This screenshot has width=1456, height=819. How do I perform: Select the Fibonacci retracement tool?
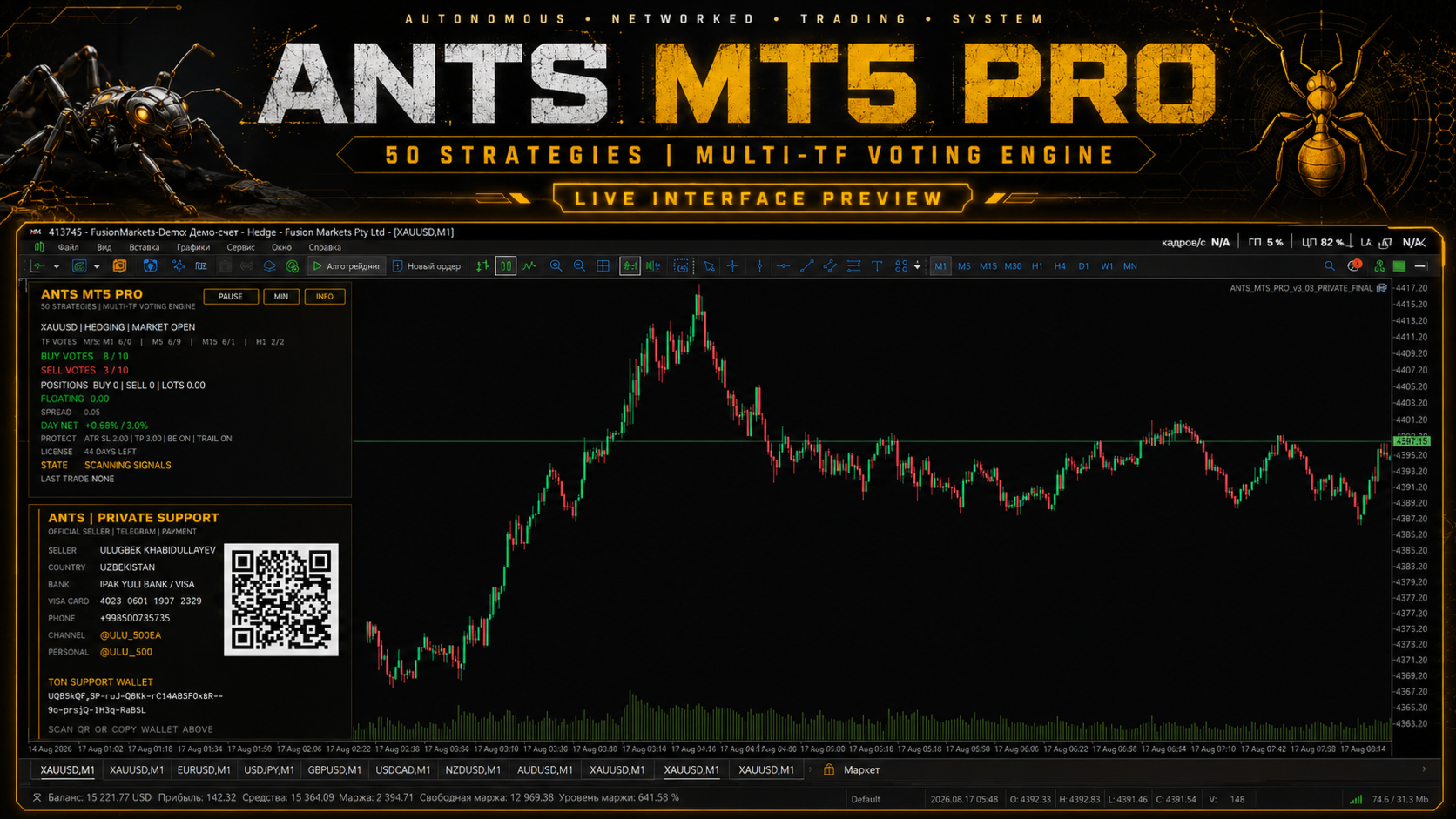853,266
